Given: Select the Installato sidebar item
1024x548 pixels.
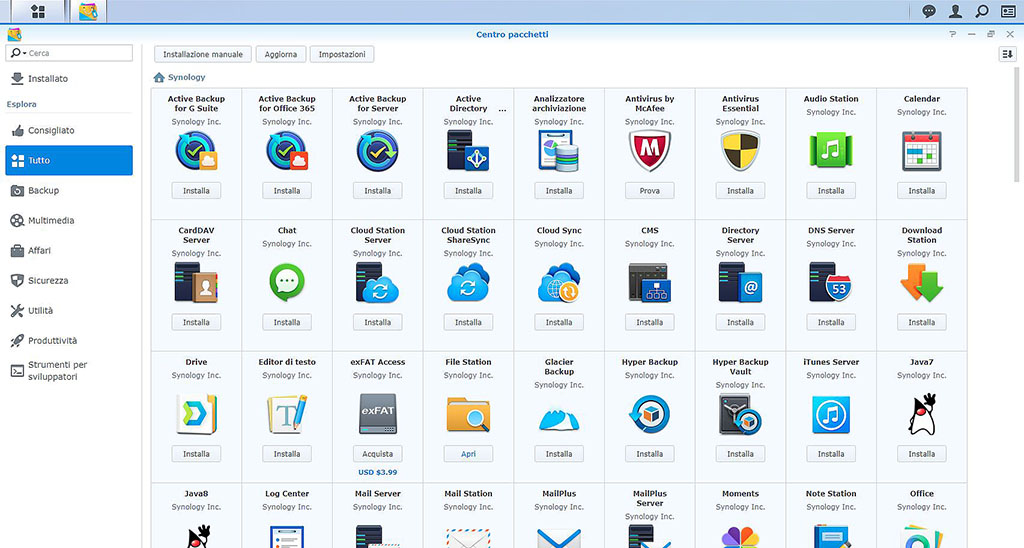Looking at the screenshot, I should pos(69,78).
